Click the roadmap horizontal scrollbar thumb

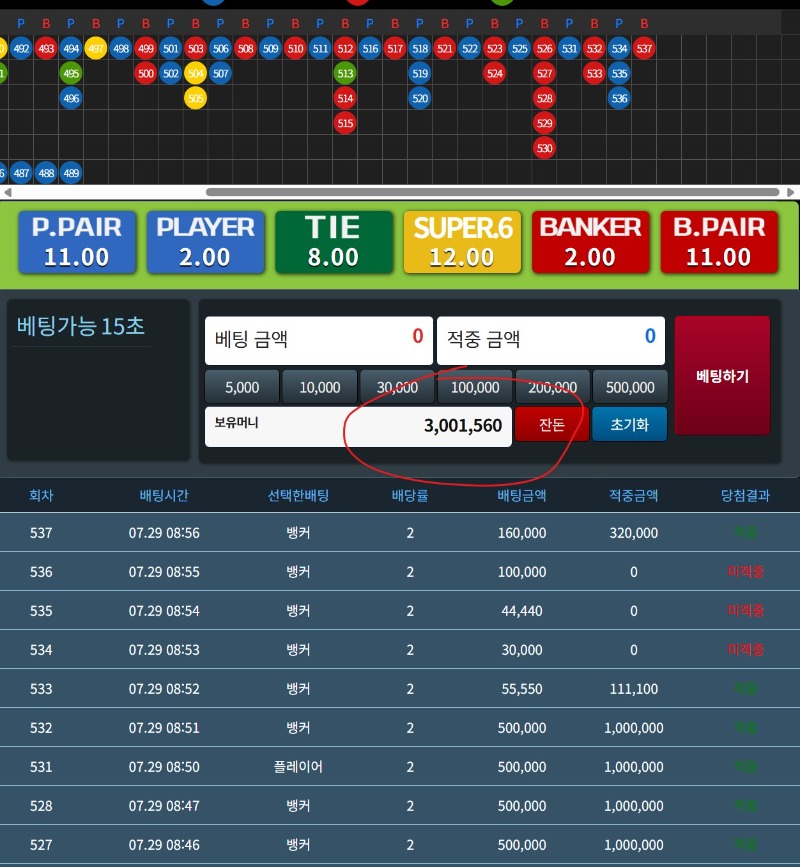(492, 192)
